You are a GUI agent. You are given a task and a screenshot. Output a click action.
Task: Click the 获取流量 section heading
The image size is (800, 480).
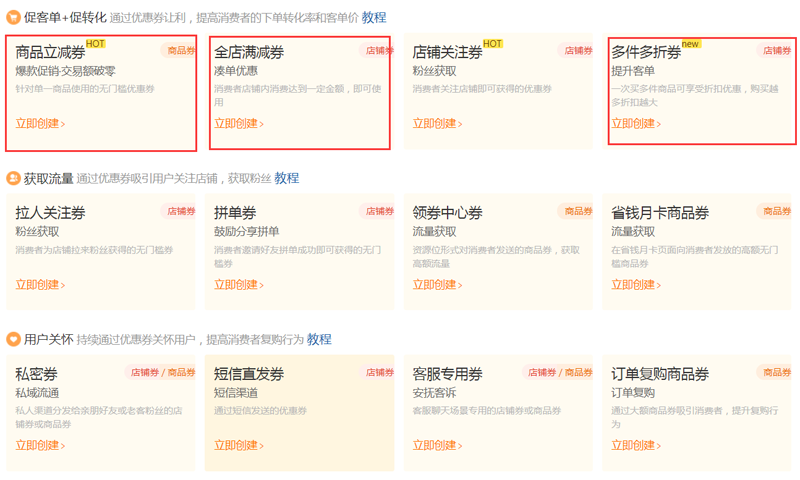(48, 179)
